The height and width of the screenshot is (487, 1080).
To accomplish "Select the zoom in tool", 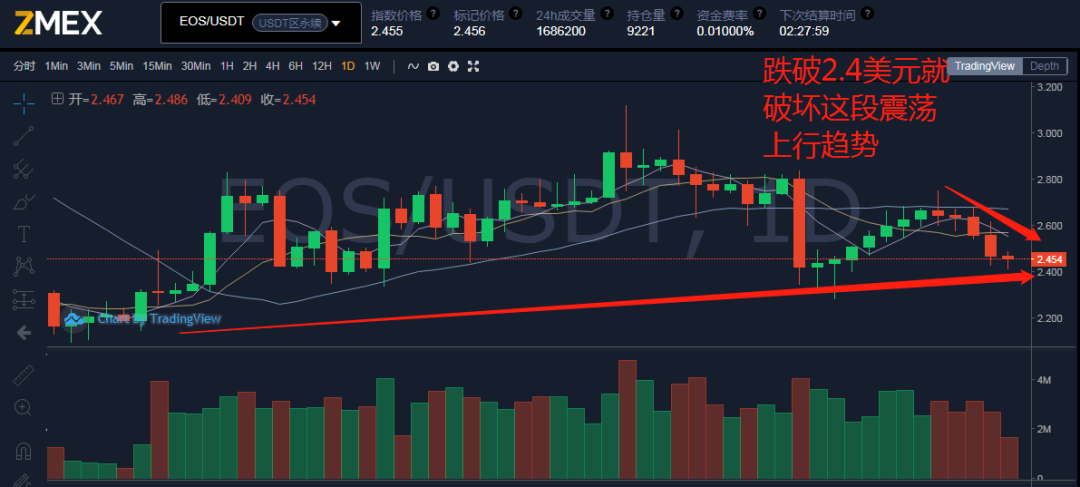I will 23,407.
